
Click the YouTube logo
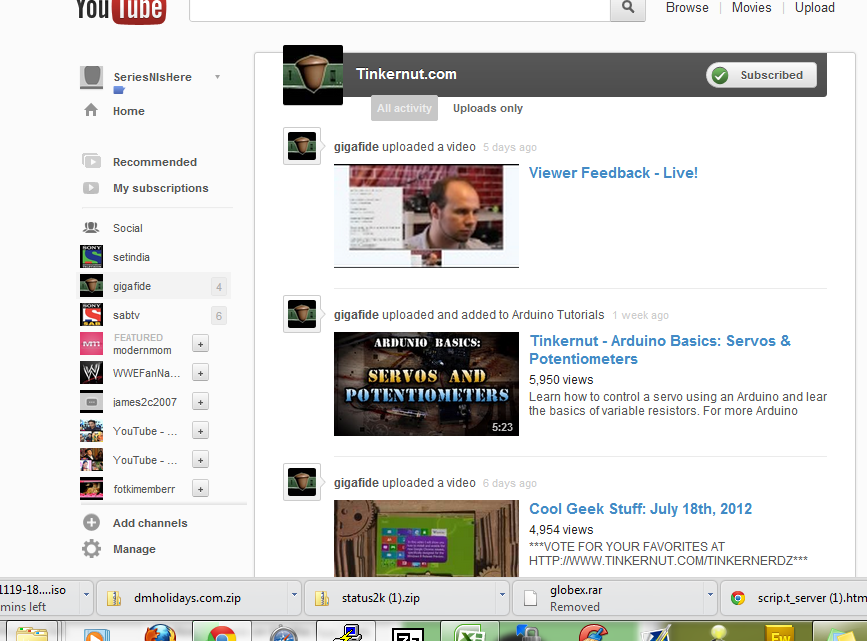pos(121,11)
